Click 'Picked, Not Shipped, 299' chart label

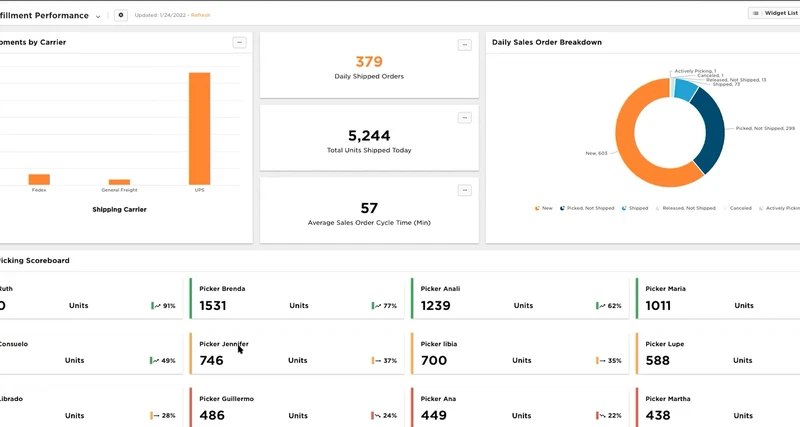point(765,129)
